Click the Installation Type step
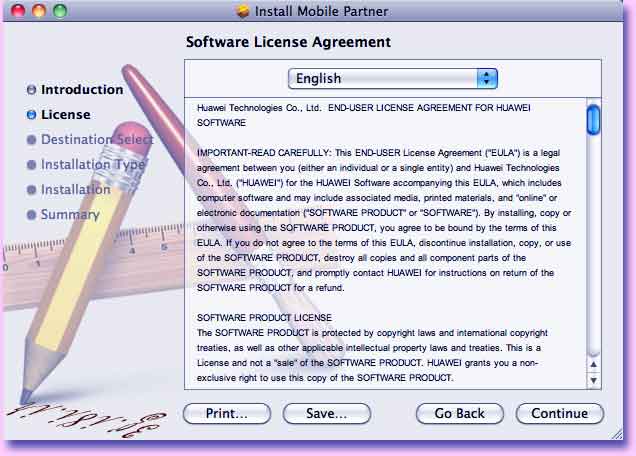 tap(93, 165)
